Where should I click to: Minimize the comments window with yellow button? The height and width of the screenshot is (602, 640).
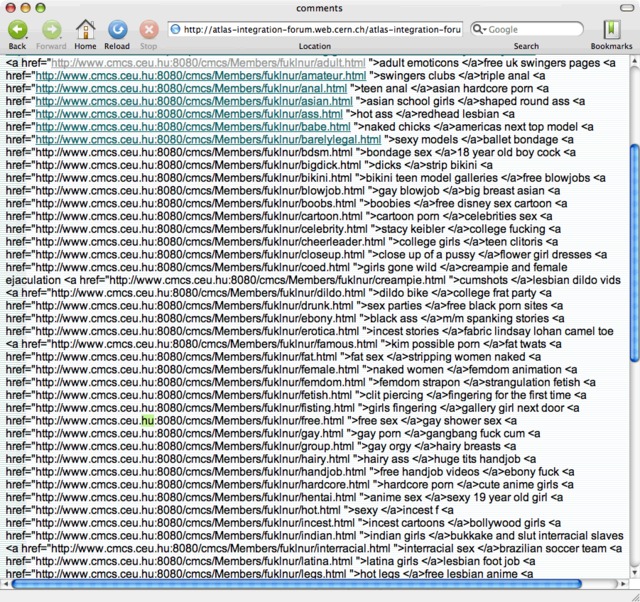25,8
